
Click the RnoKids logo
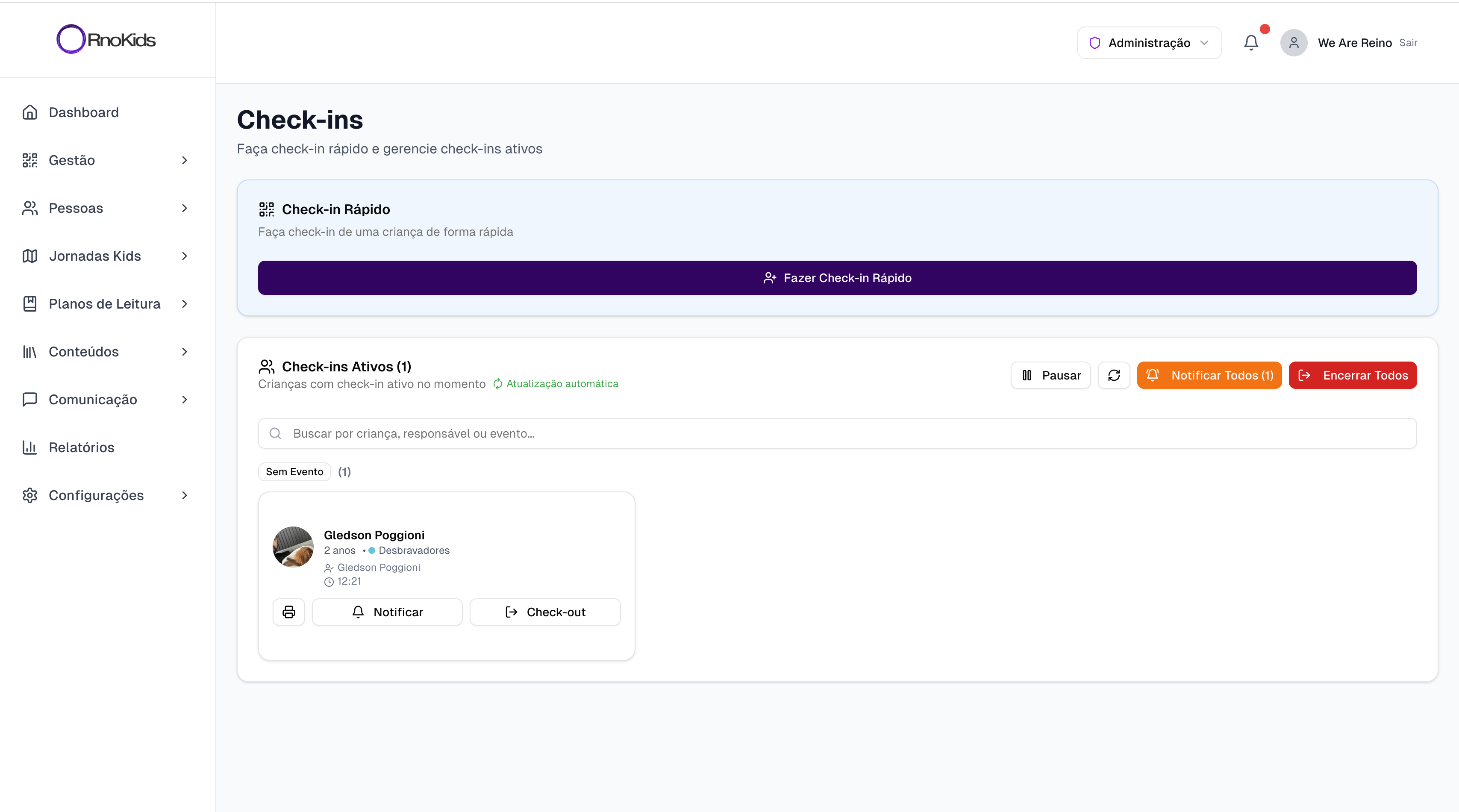(x=106, y=40)
